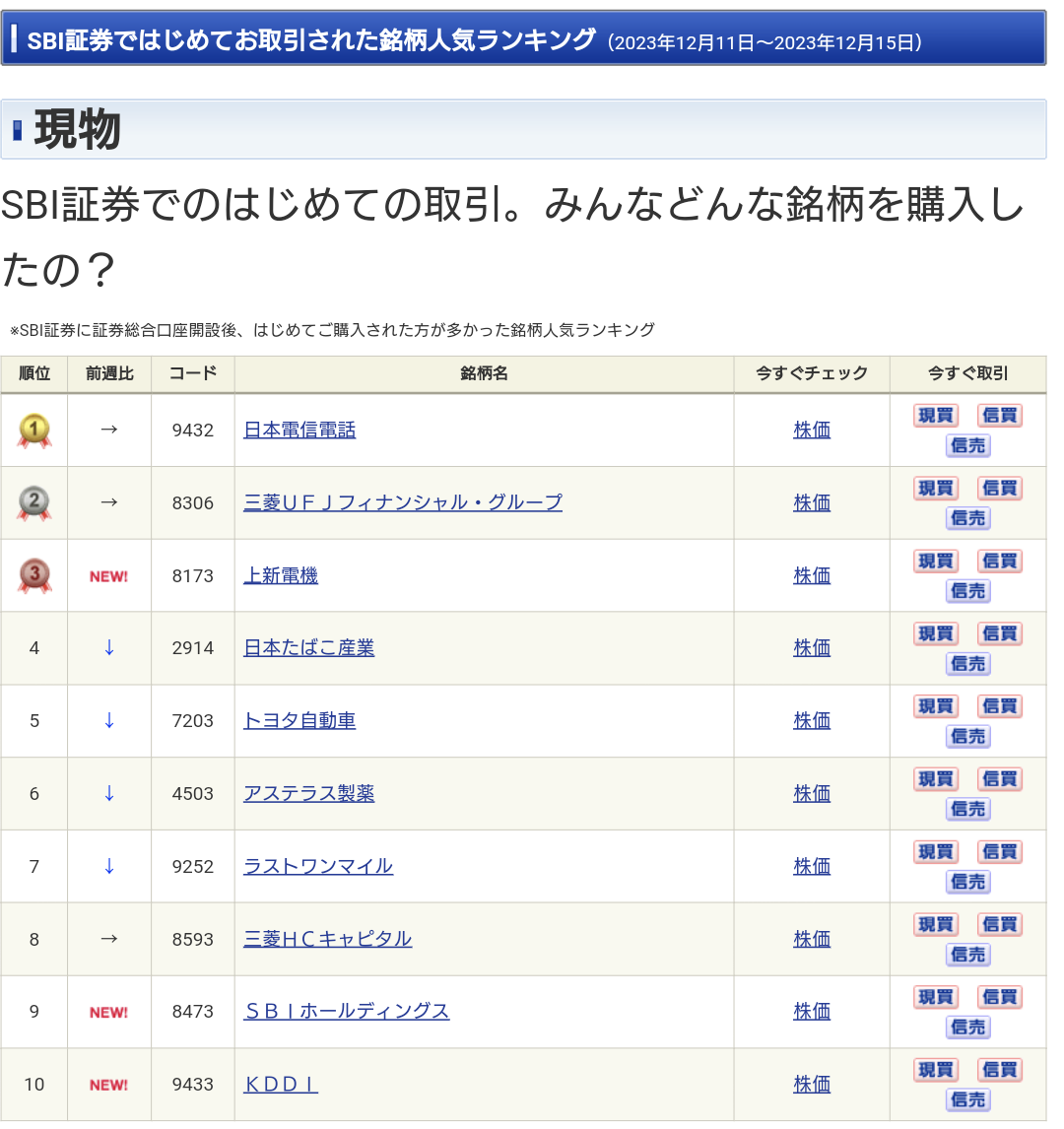Click 信売 icon for 上新電機
The image size is (1064, 1129).
[x=968, y=591]
